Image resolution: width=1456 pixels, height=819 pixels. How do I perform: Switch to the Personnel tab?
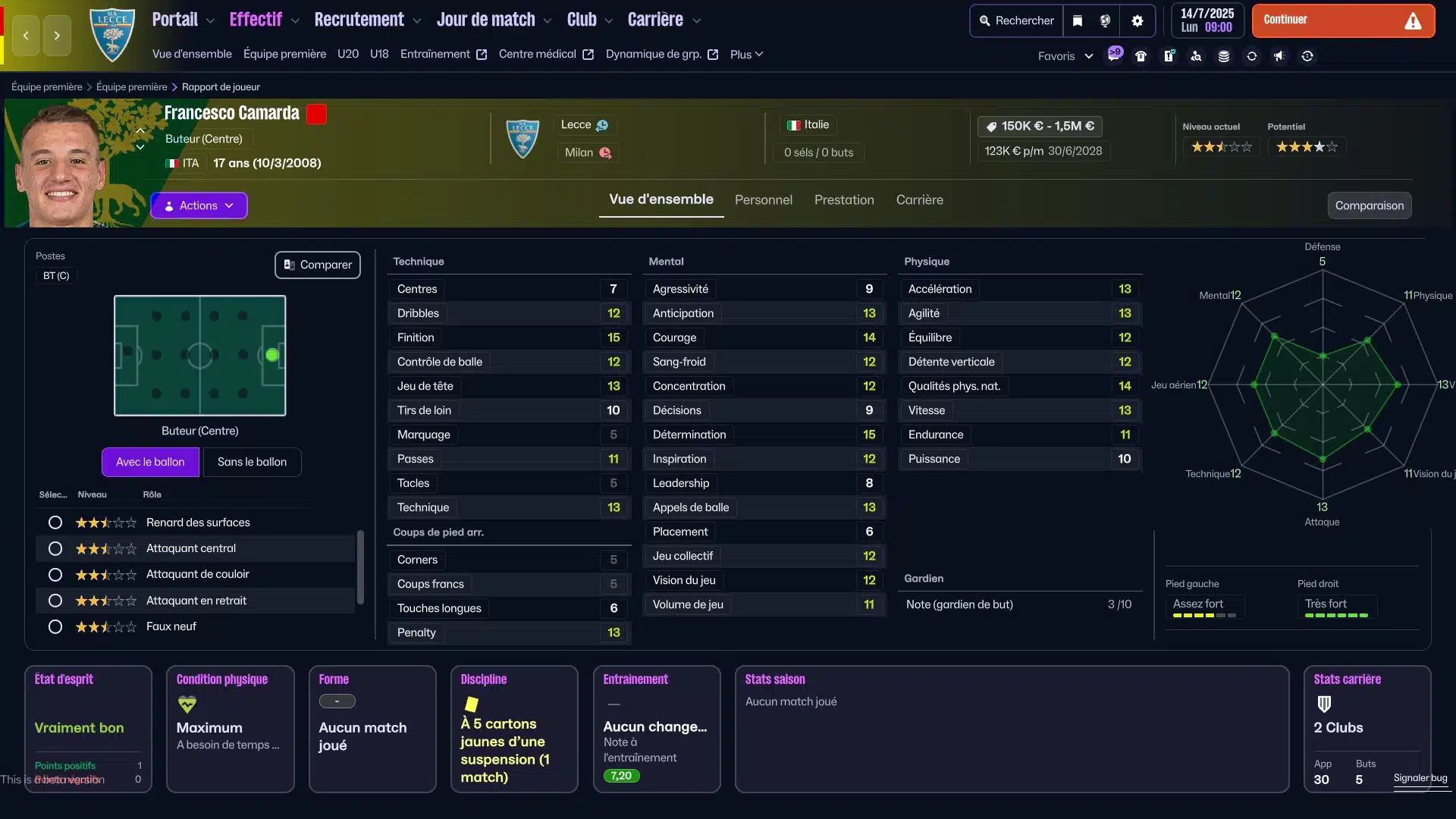coord(763,200)
